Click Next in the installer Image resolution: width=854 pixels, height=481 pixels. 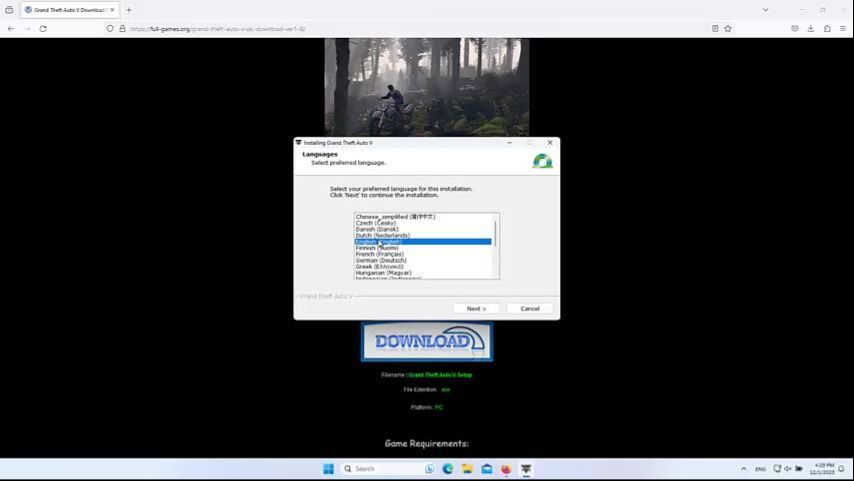point(476,308)
